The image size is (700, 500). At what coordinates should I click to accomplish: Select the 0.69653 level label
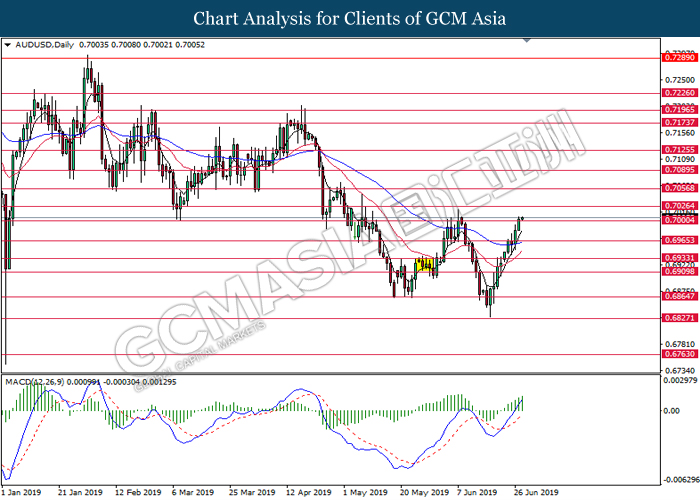pos(680,240)
